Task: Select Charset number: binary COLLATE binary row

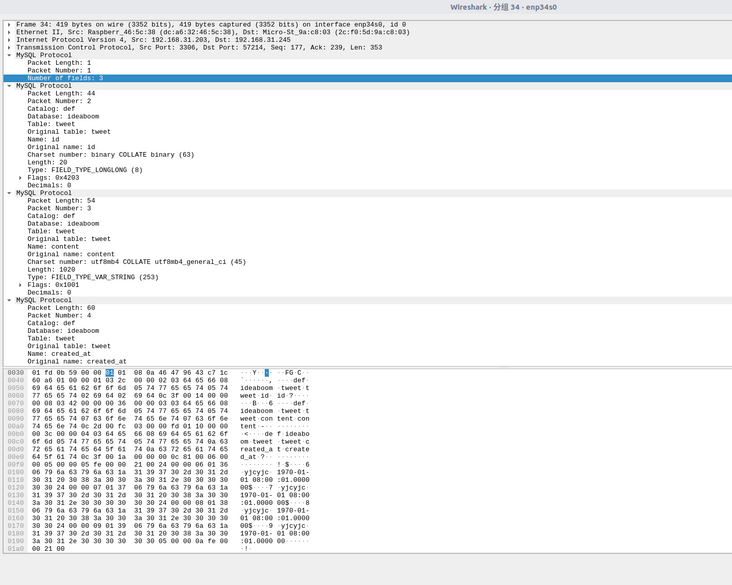Action: 110,155
